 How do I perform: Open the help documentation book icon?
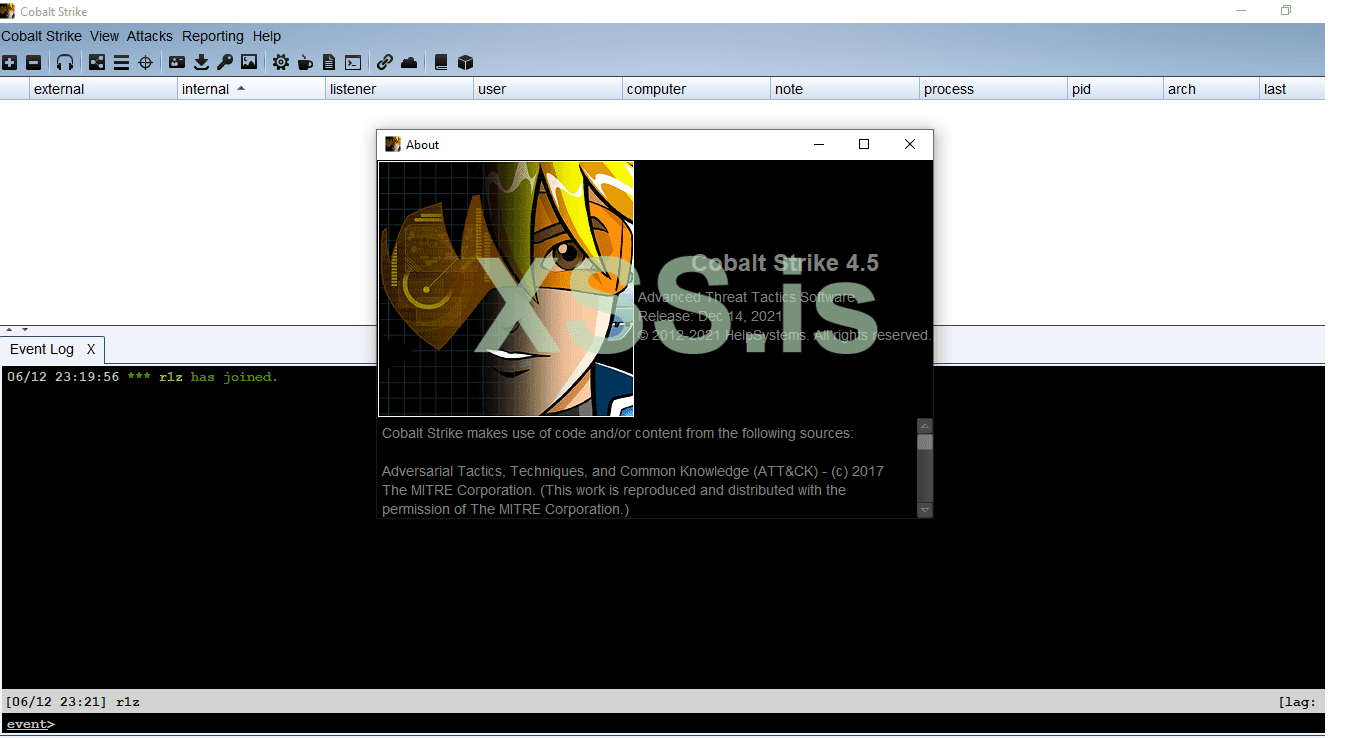(x=440, y=62)
